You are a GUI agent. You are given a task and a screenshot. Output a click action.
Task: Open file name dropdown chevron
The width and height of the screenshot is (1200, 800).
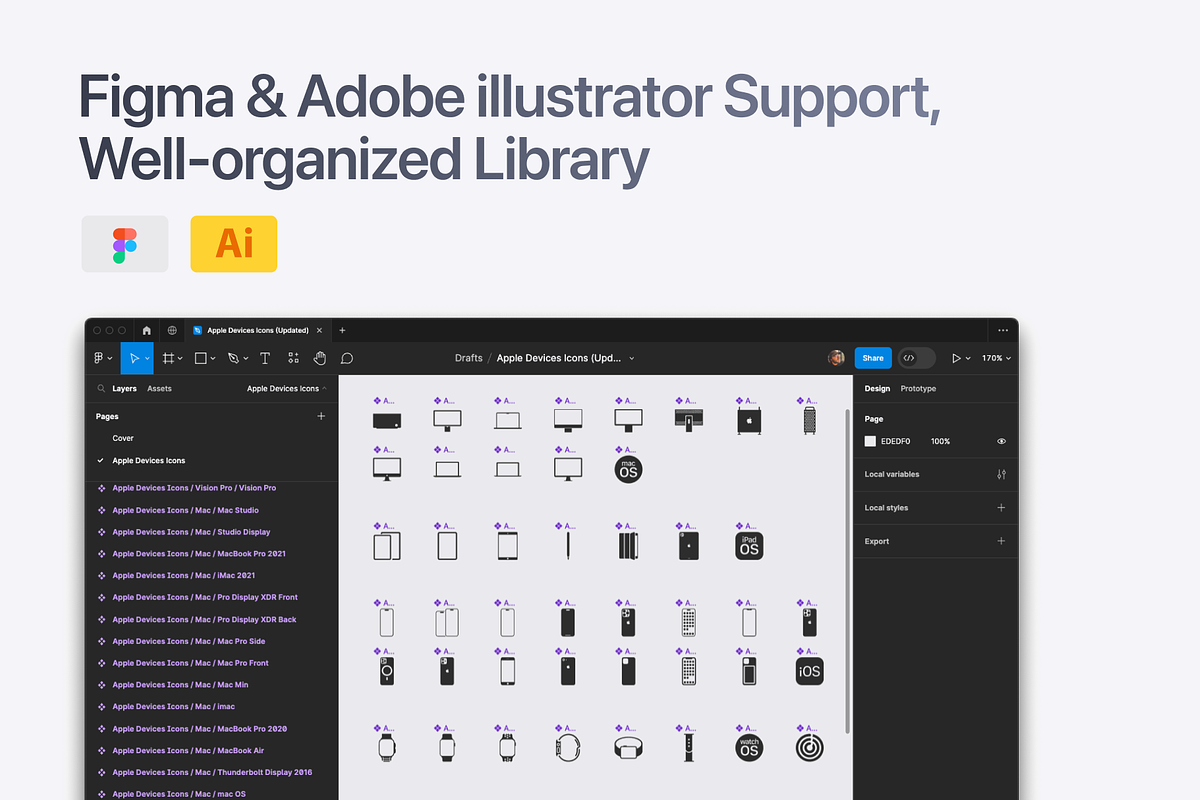click(x=631, y=358)
